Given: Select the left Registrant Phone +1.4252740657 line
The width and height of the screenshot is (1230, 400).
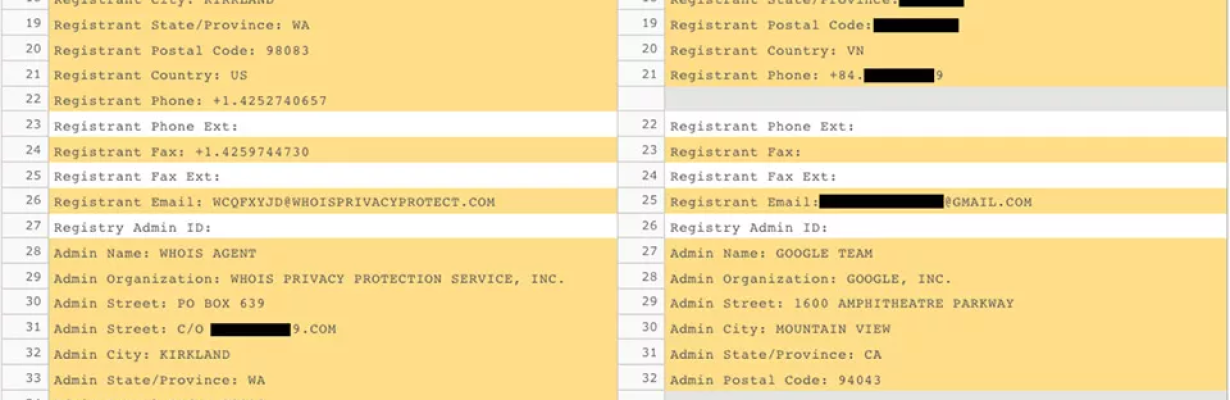Looking at the screenshot, I should tap(332, 100).
